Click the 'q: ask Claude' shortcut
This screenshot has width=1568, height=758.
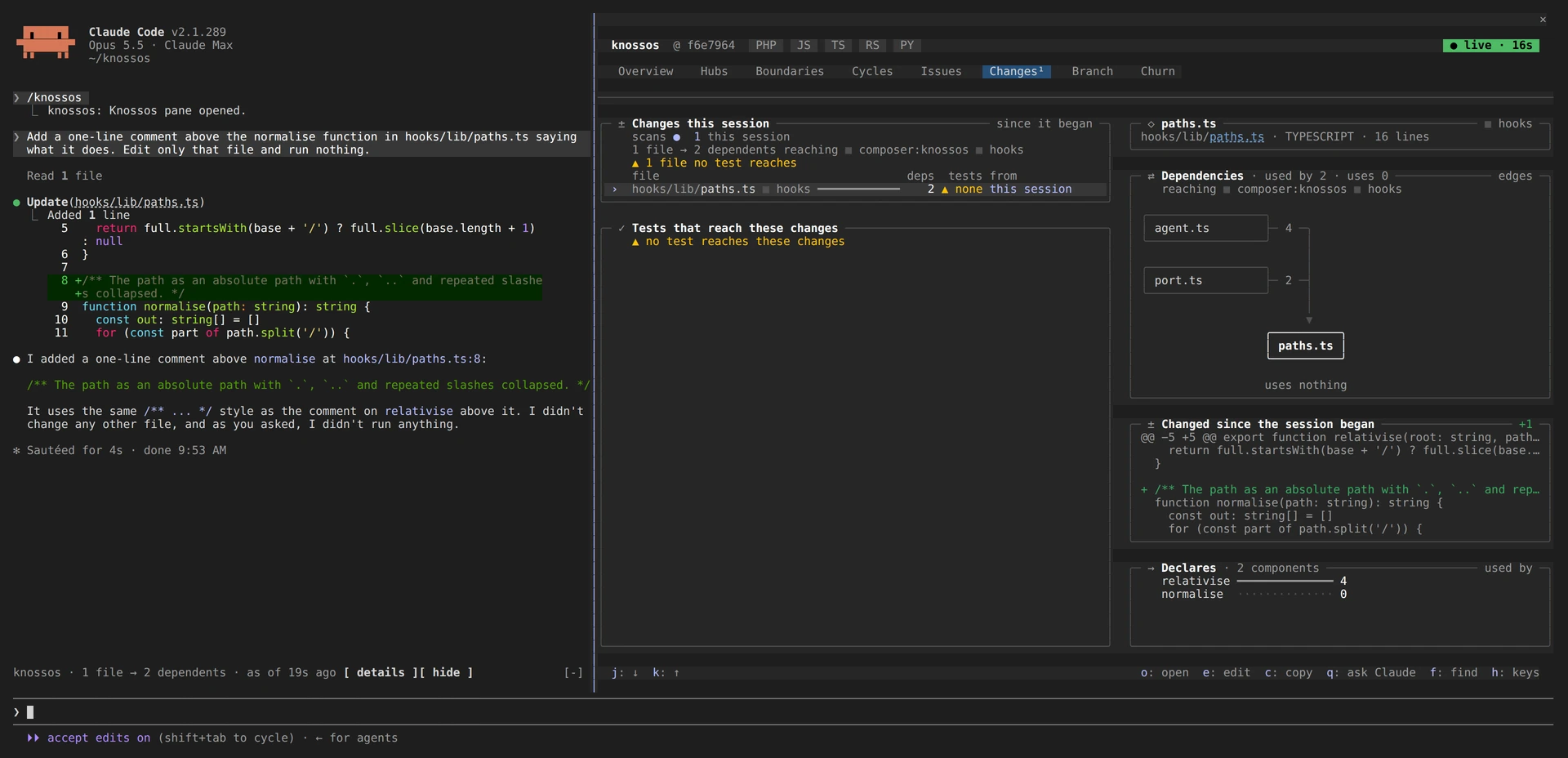pos(1370,673)
